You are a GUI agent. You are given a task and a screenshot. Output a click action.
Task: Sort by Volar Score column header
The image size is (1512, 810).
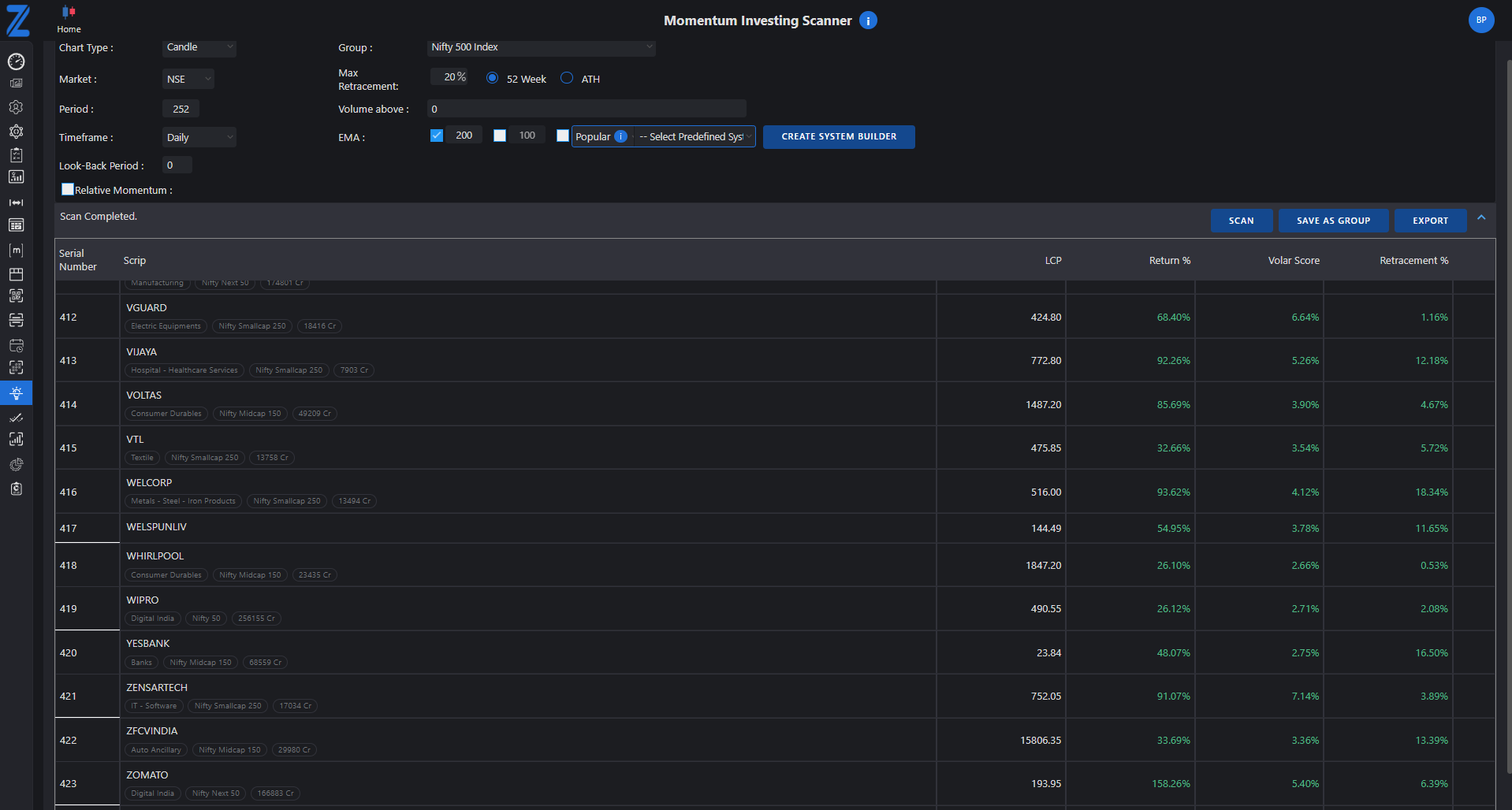pyautogui.click(x=1294, y=260)
